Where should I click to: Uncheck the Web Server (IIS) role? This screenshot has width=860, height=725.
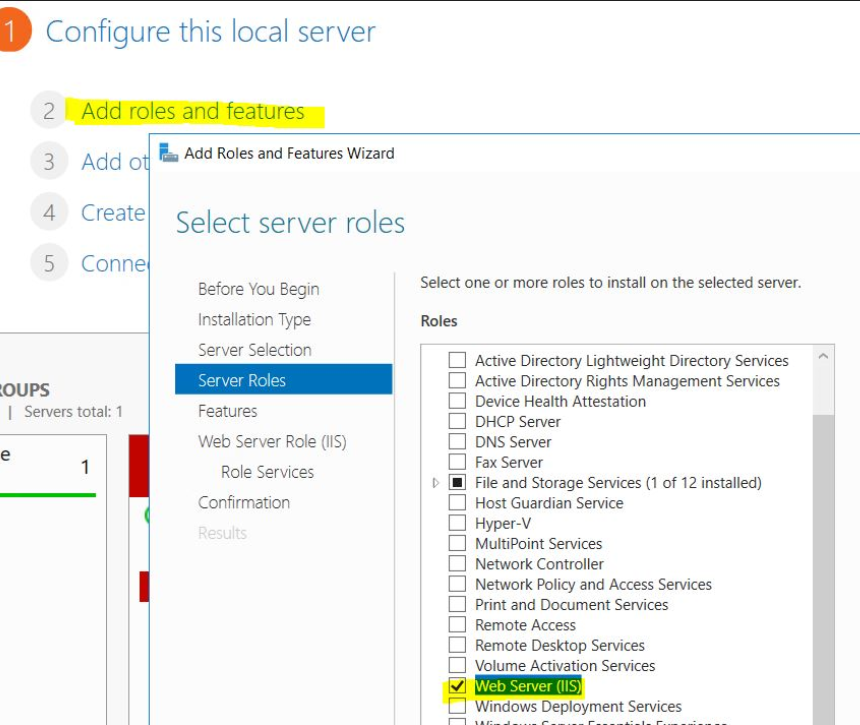coord(457,686)
